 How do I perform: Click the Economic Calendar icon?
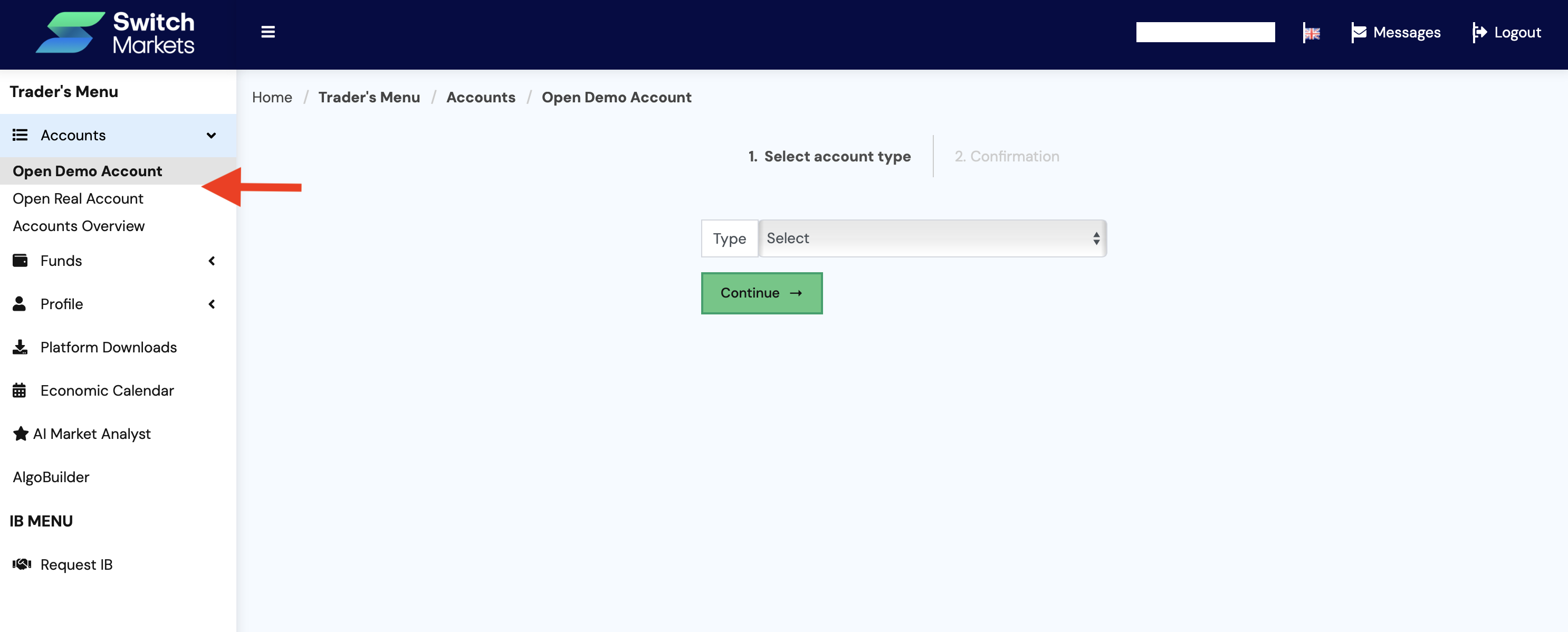coord(20,390)
